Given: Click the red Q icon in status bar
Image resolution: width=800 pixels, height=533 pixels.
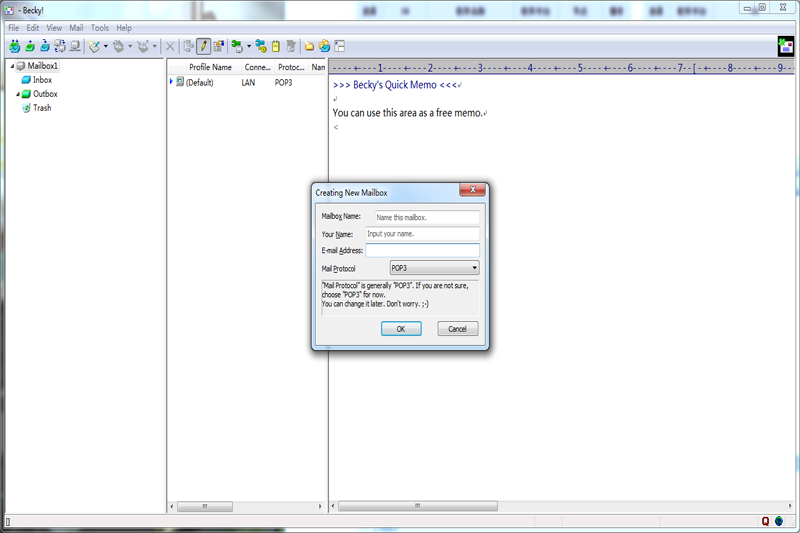Looking at the screenshot, I should click(765, 521).
